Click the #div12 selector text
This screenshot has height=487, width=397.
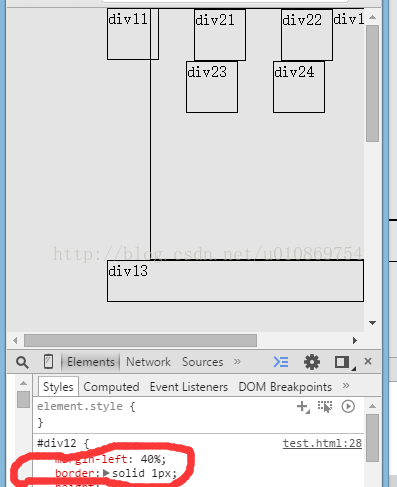(x=57, y=443)
